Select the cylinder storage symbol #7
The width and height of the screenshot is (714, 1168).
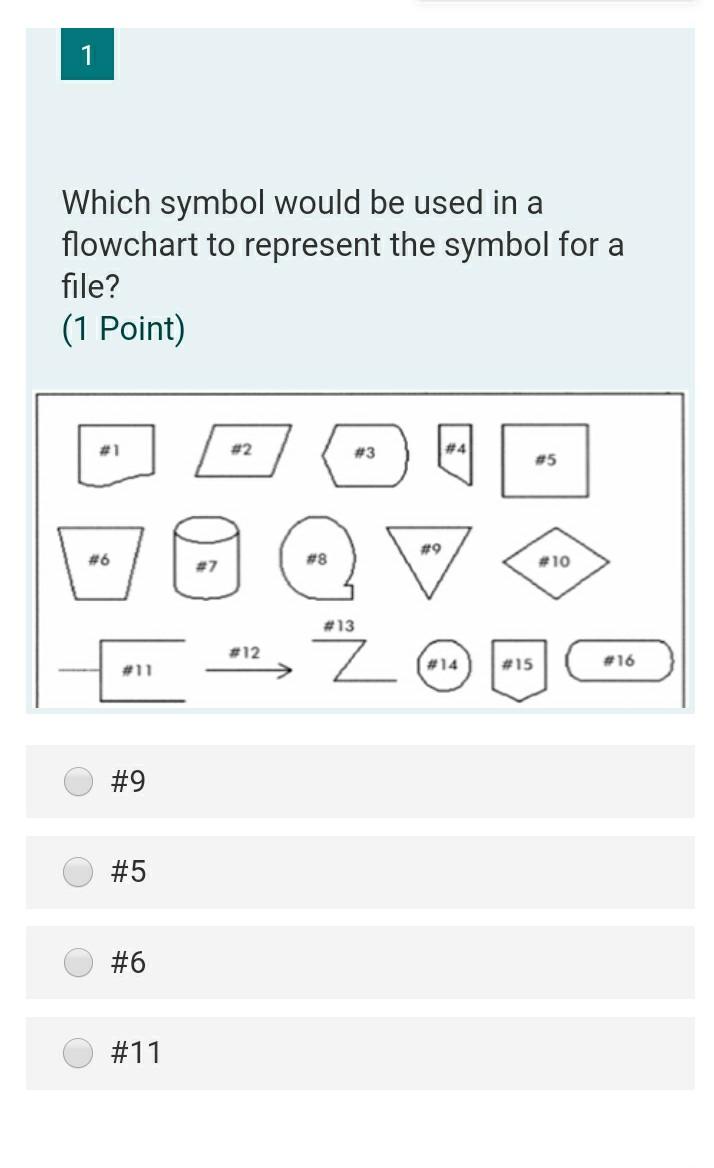pyautogui.click(x=207, y=562)
